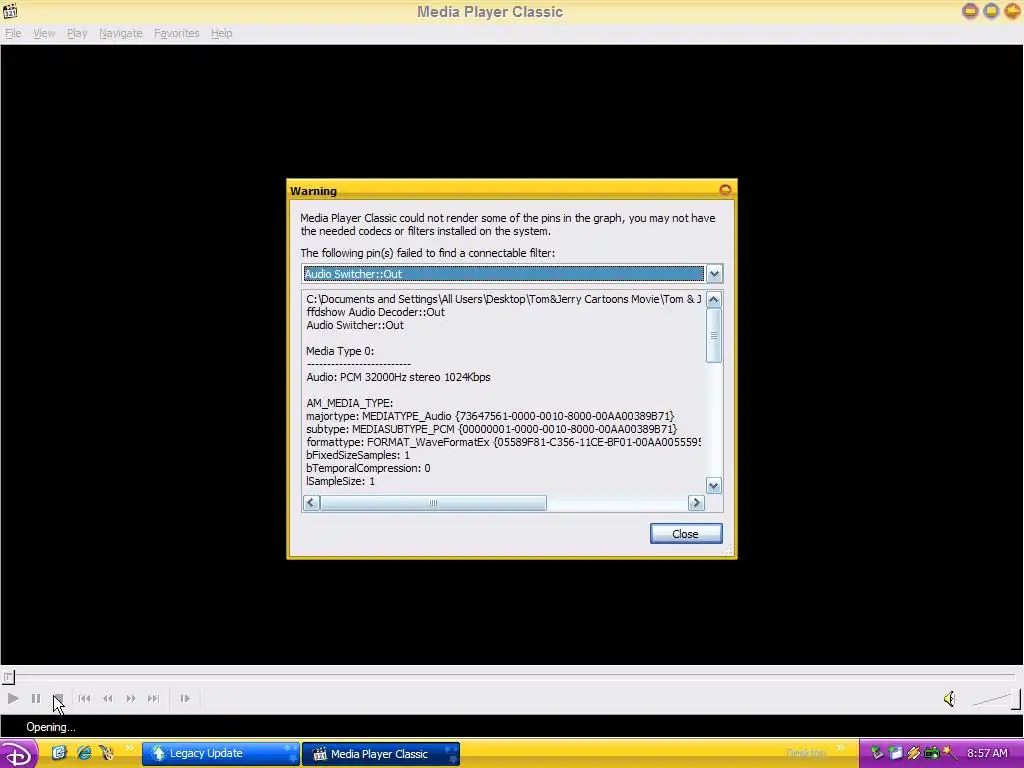Click the horizontal scroll left arrow

(312, 502)
